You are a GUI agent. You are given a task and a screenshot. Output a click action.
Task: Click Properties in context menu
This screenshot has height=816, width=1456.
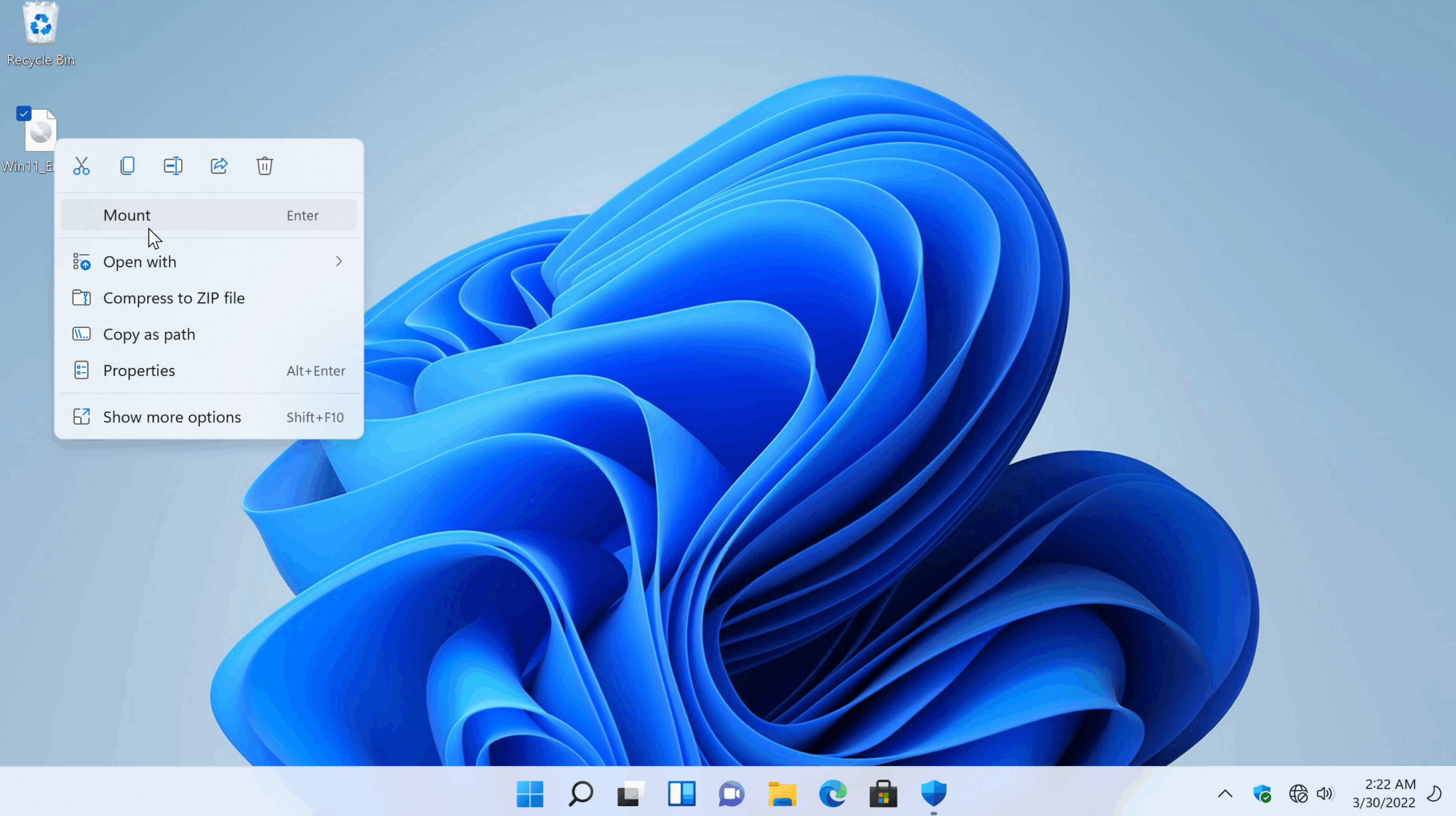click(x=139, y=370)
